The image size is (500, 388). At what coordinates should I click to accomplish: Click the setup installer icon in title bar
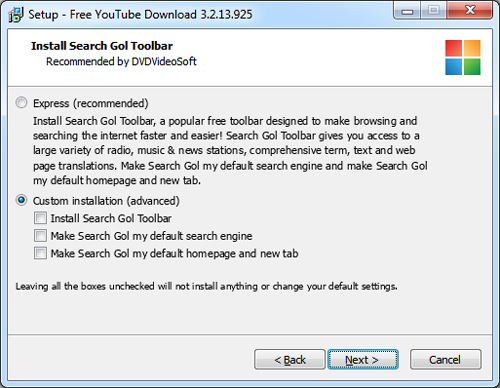click(16, 15)
